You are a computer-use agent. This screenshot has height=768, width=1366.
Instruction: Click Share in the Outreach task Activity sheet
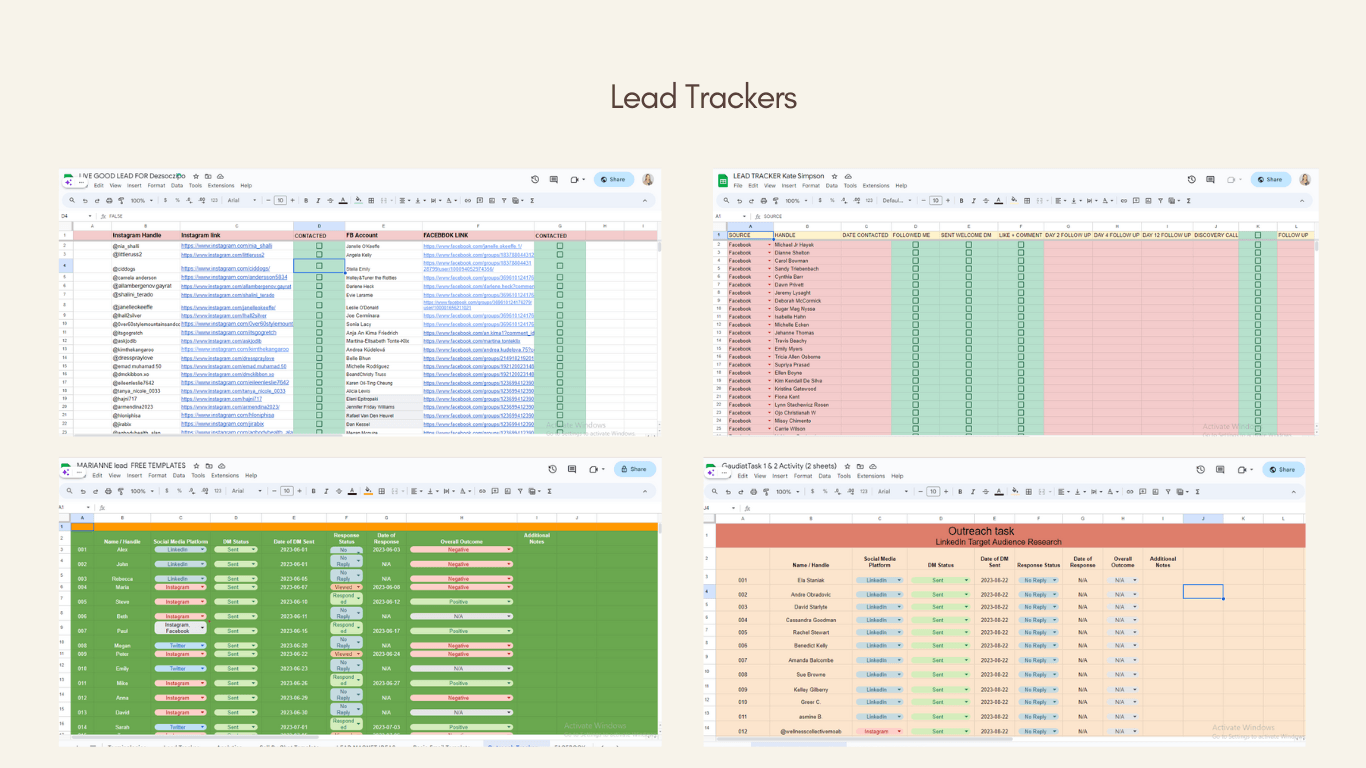1281,469
